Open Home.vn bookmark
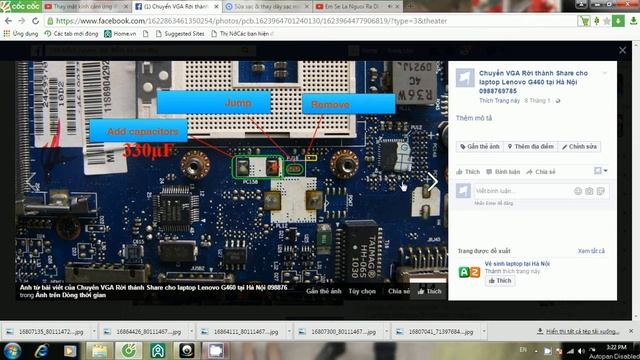Image resolution: width=640 pixels, height=360 pixels. coord(120,34)
